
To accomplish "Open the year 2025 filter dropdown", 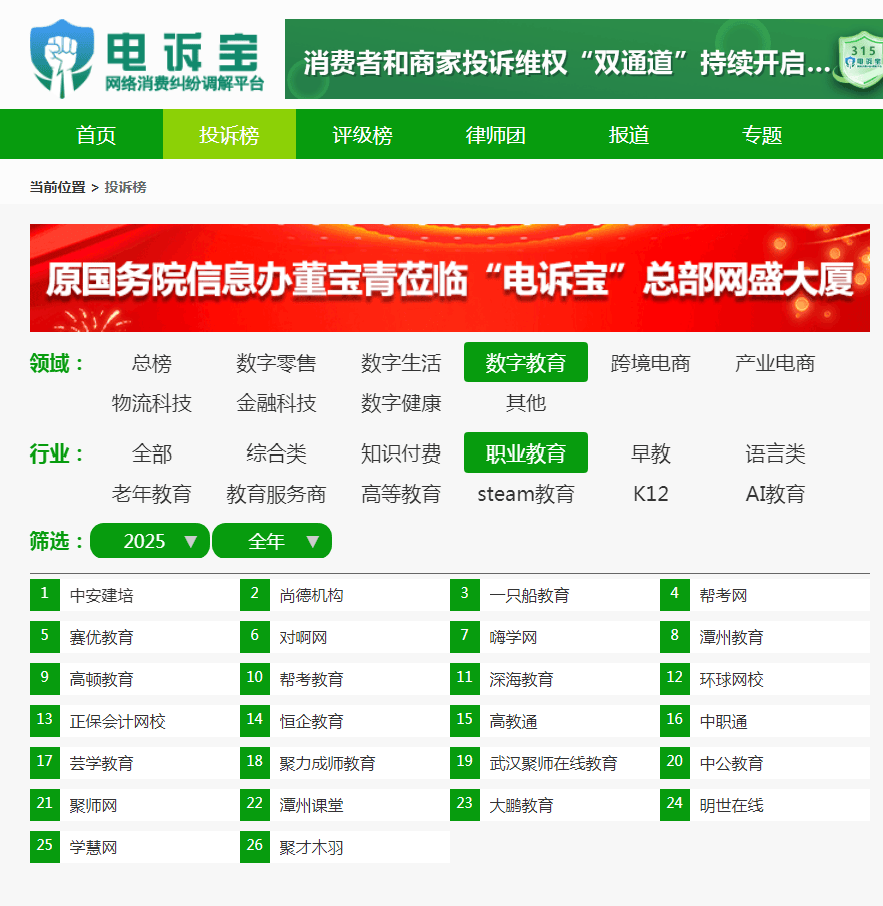I will pyautogui.click(x=150, y=541).
